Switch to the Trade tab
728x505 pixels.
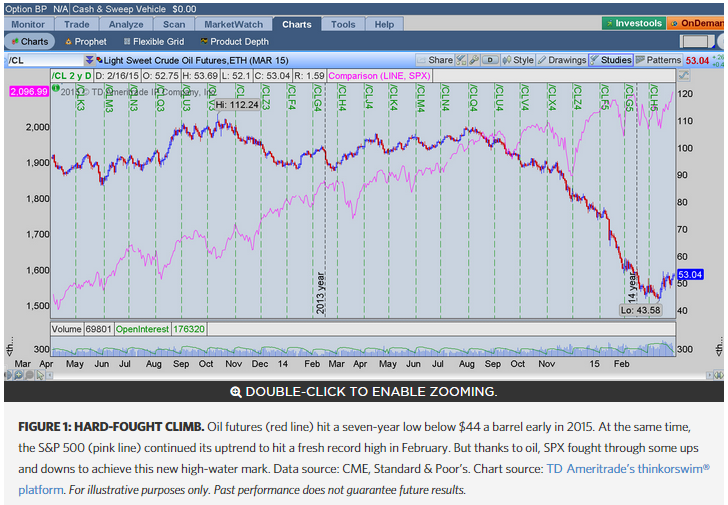pyautogui.click(x=77, y=24)
